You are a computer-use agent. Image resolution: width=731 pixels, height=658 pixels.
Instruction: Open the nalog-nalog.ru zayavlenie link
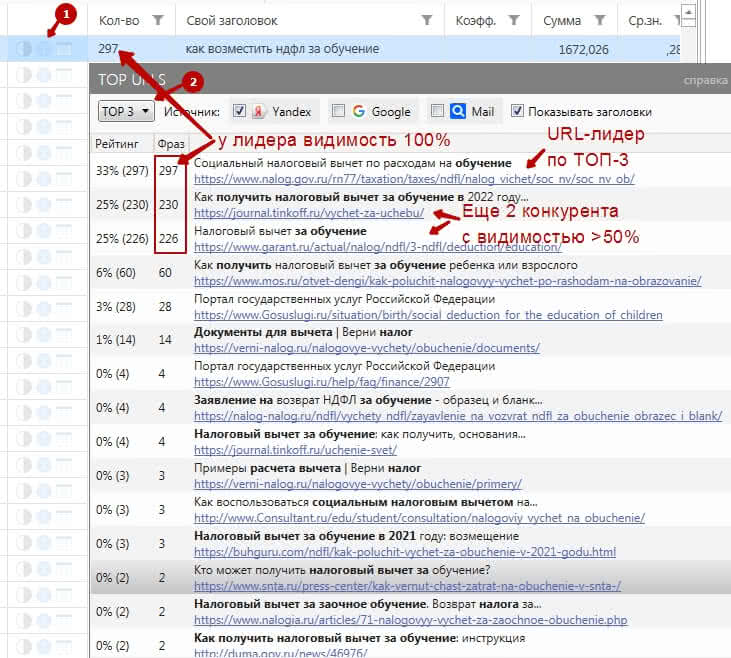pos(458,416)
